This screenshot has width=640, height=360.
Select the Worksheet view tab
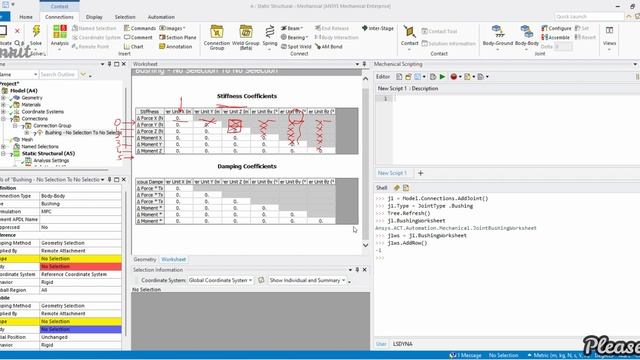click(173, 260)
